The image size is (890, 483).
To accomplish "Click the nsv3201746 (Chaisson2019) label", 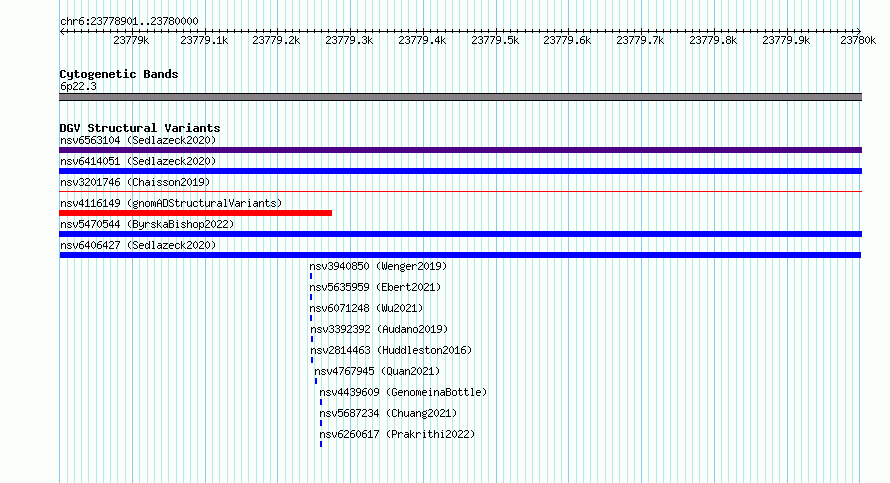I will coord(135,182).
